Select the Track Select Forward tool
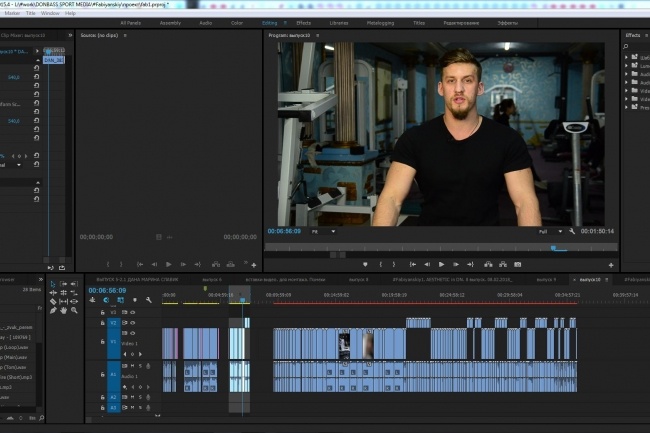The height and width of the screenshot is (433, 650). tap(63, 284)
